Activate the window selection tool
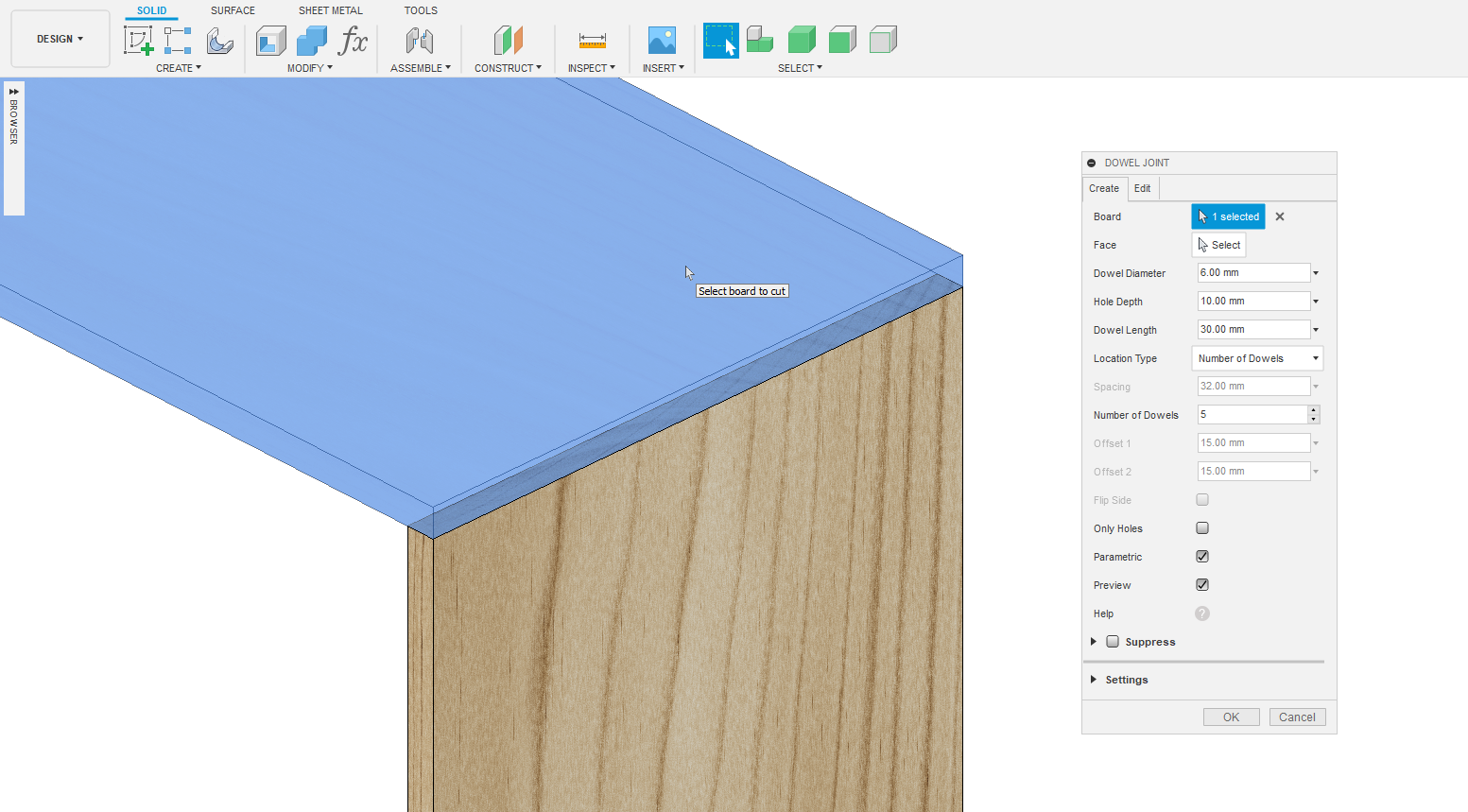The height and width of the screenshot is (812, 1468). pos(720,41)
